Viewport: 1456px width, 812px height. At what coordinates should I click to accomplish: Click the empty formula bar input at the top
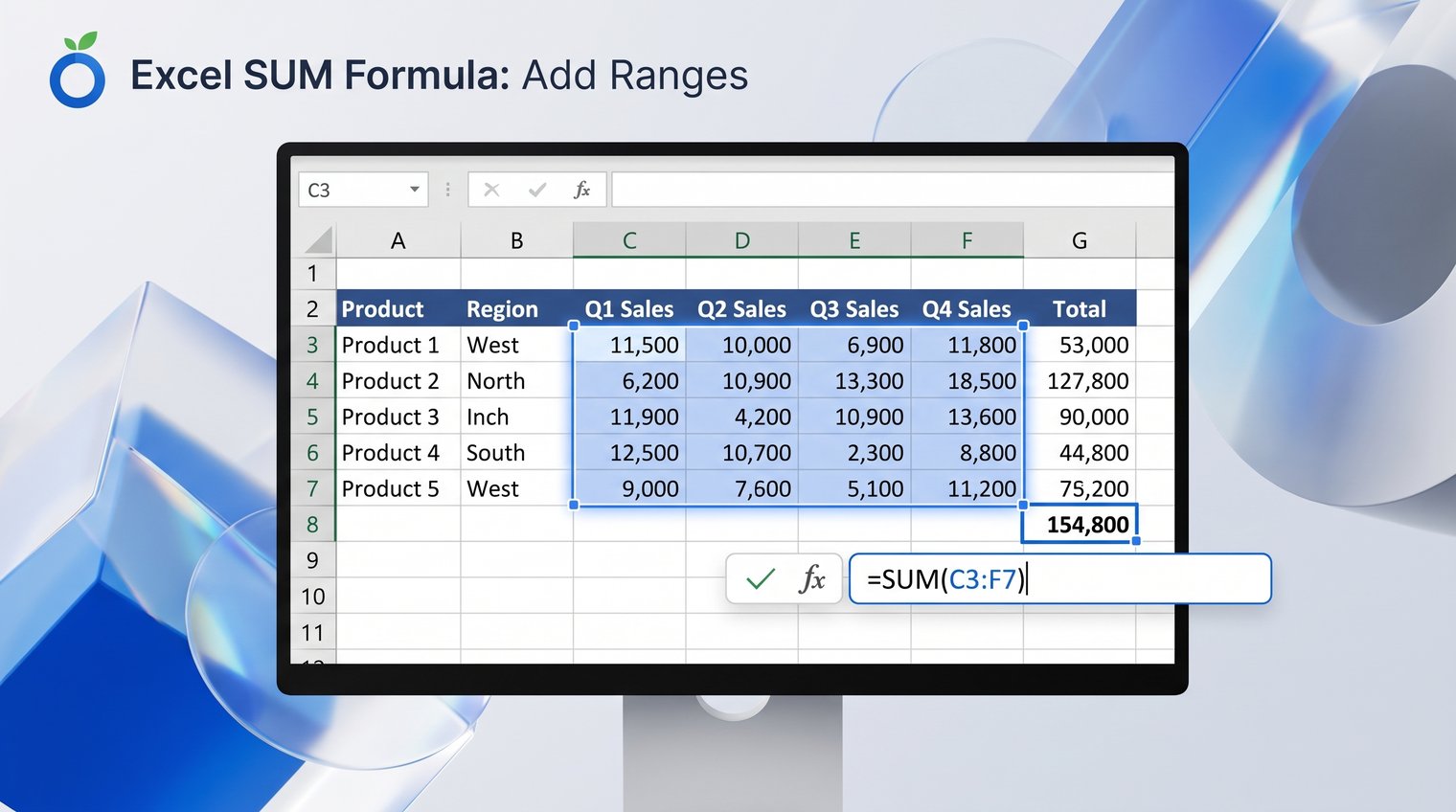click(893, 190)
